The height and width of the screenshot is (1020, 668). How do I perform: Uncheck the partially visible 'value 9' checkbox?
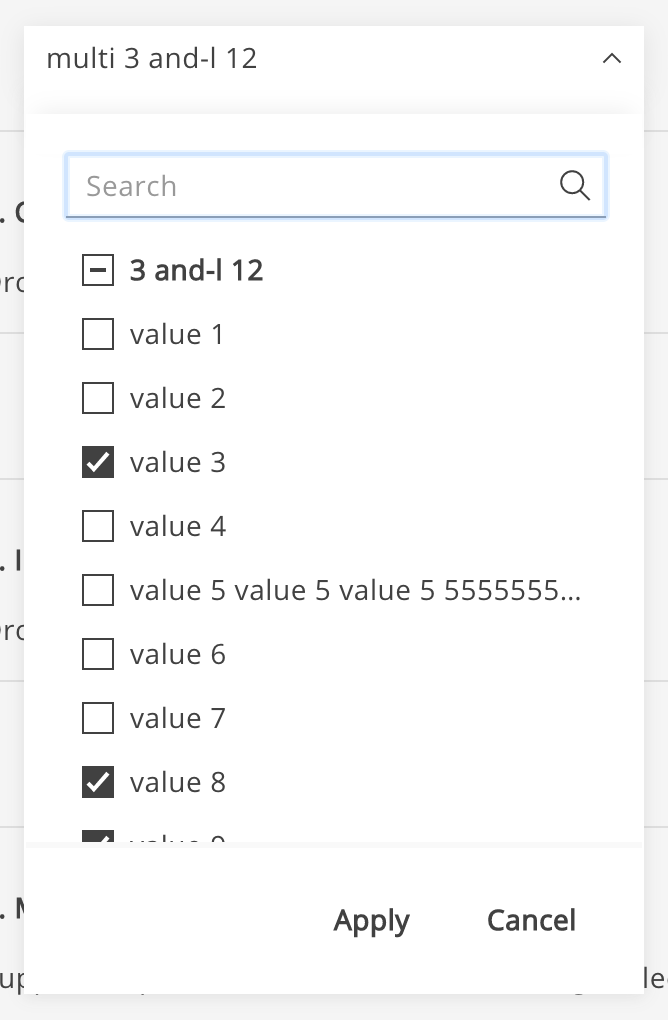[97, 840]
